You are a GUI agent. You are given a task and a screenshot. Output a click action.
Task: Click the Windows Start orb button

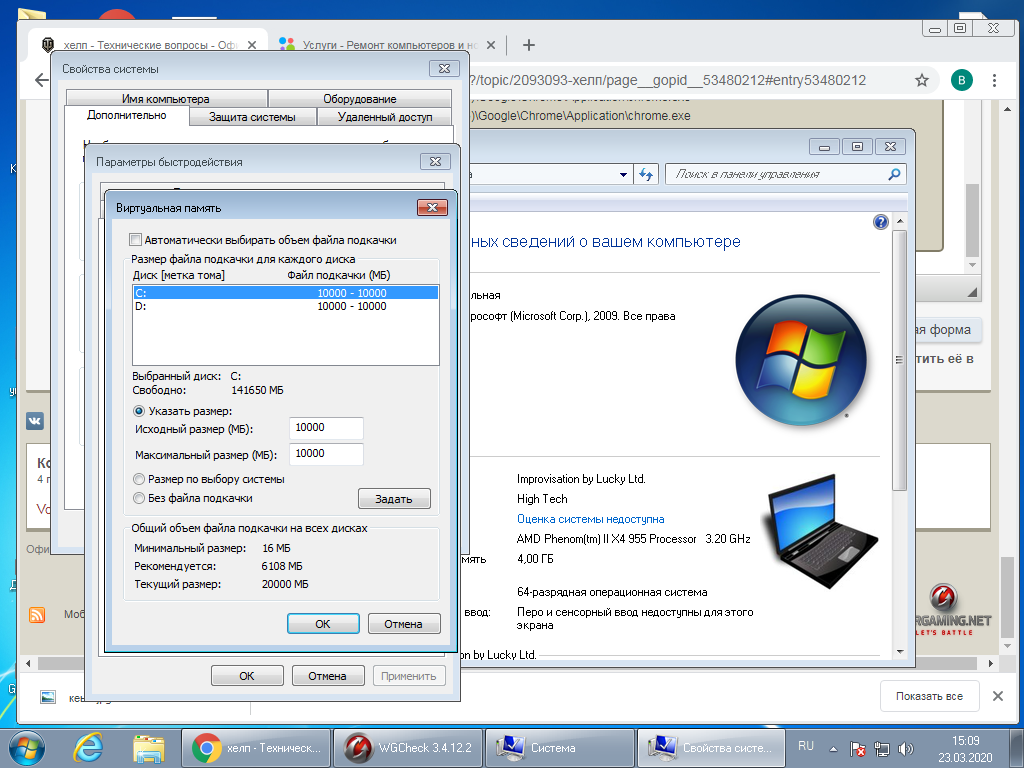point(25,746)
